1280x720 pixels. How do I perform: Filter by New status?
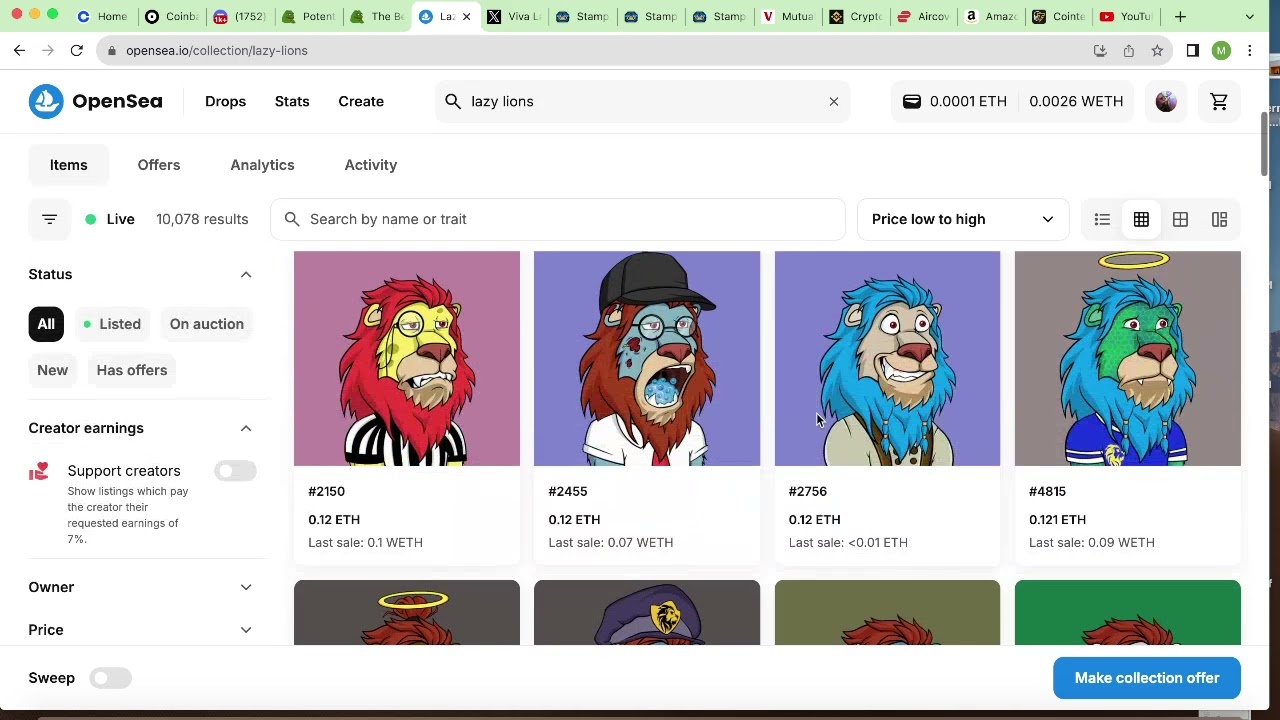click(52, 370)
